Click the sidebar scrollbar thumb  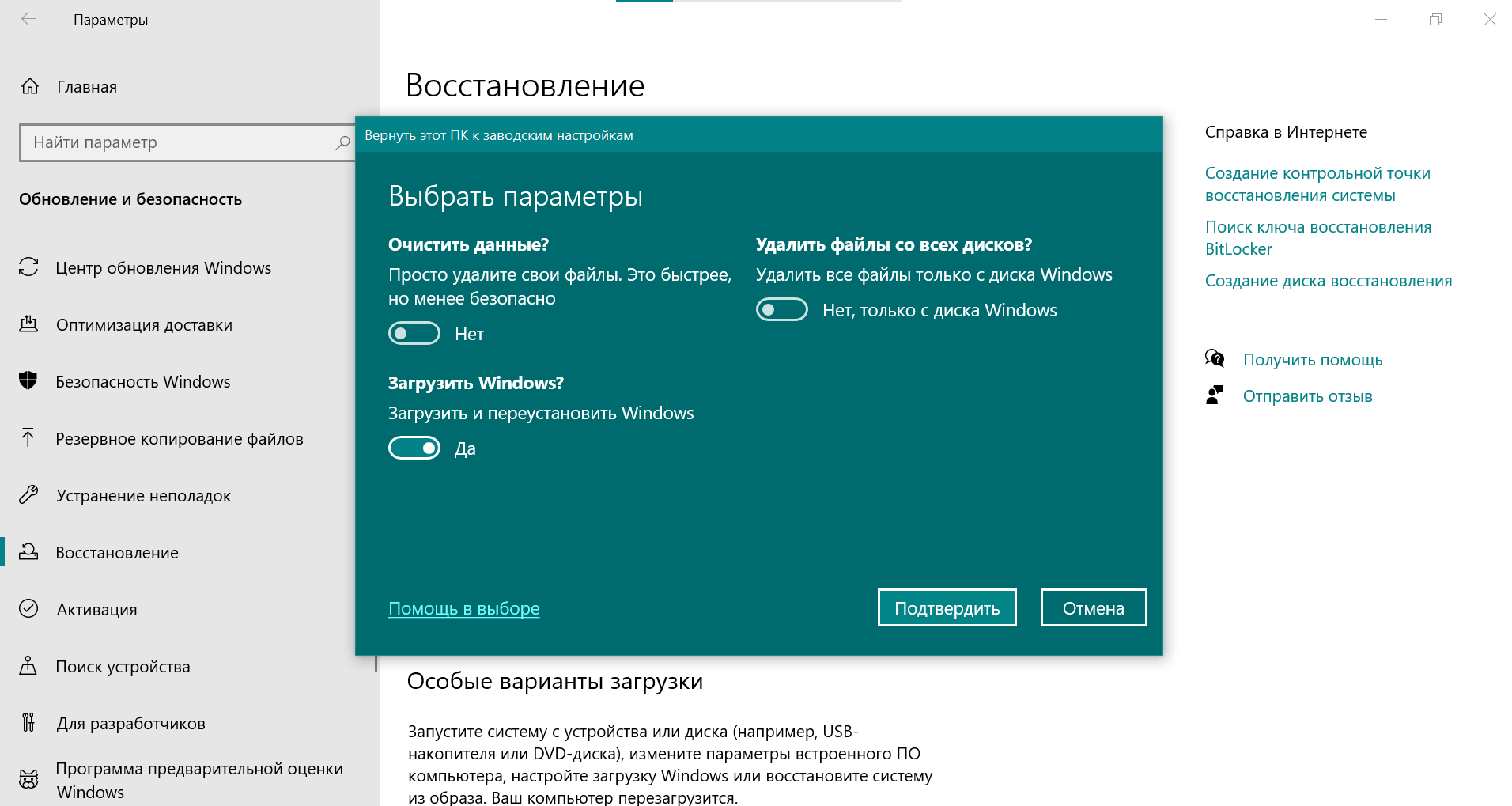pyautogui.click(x=376, y=663)
